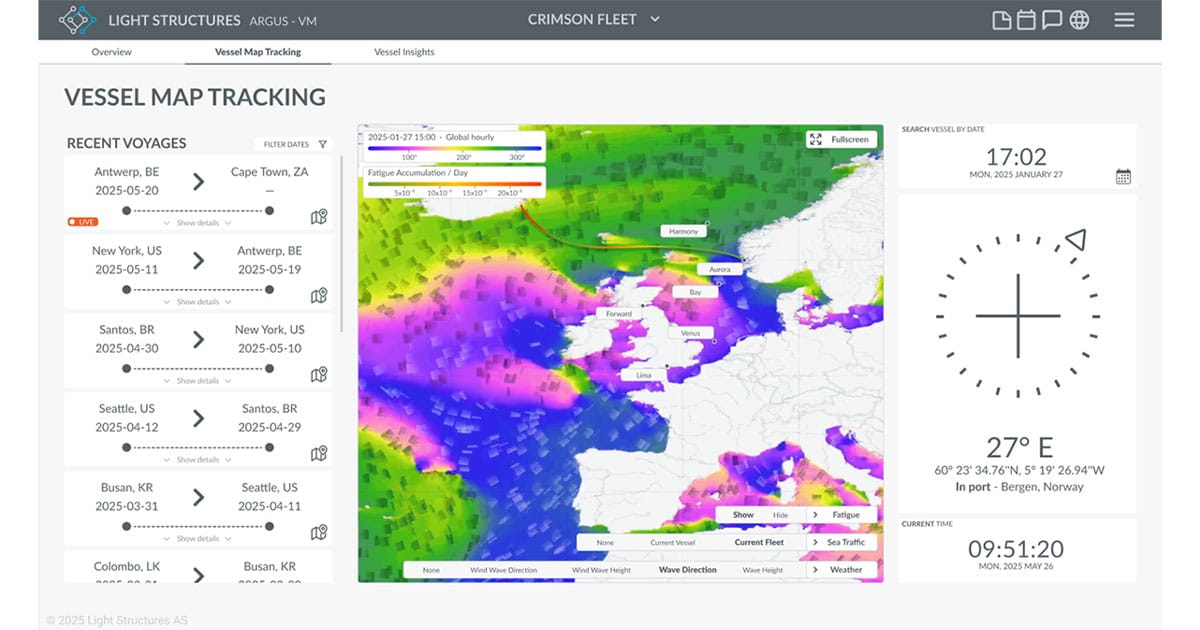Open the hamburger menu icon
This screenshot has width=1200, height=630.
click(1124, 19)
